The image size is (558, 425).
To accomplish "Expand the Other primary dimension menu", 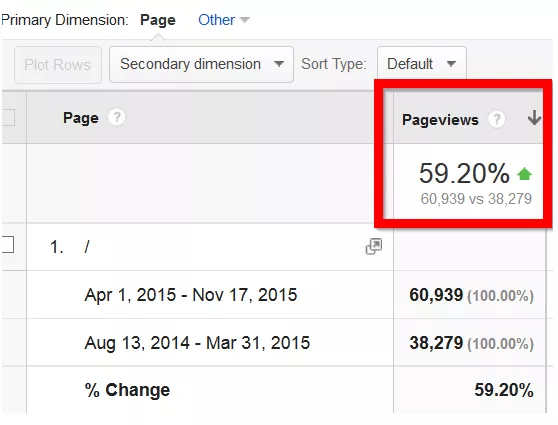I will [224, 20].
